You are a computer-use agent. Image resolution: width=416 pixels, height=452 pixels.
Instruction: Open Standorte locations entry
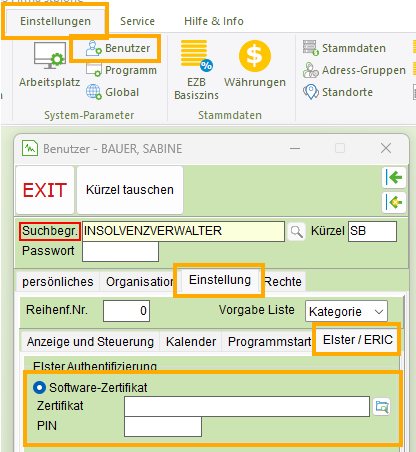tap(337, 92)
